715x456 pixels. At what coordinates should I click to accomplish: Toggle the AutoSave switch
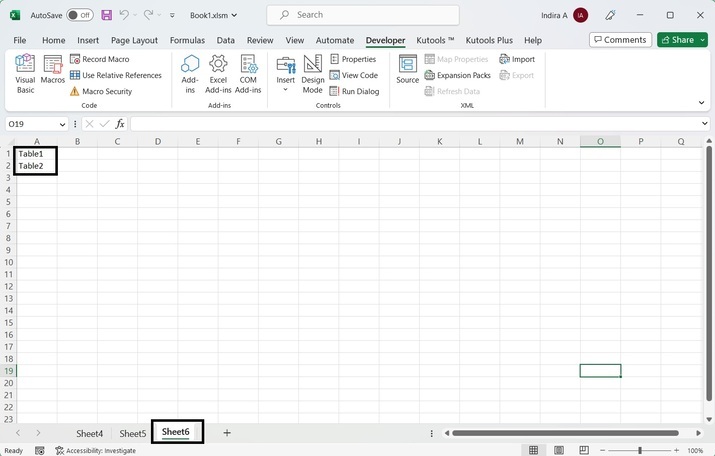[80, 15]
